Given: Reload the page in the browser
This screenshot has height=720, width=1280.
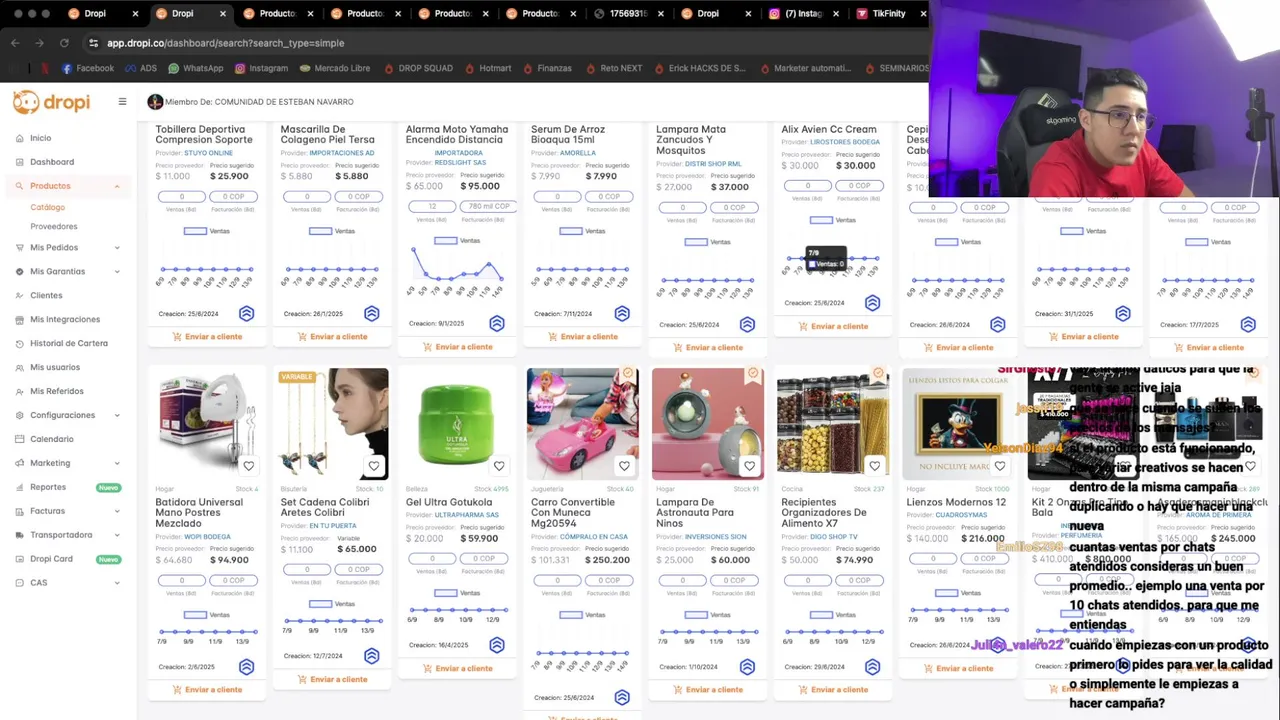Looking at the screenshot, I should [64, 43].
